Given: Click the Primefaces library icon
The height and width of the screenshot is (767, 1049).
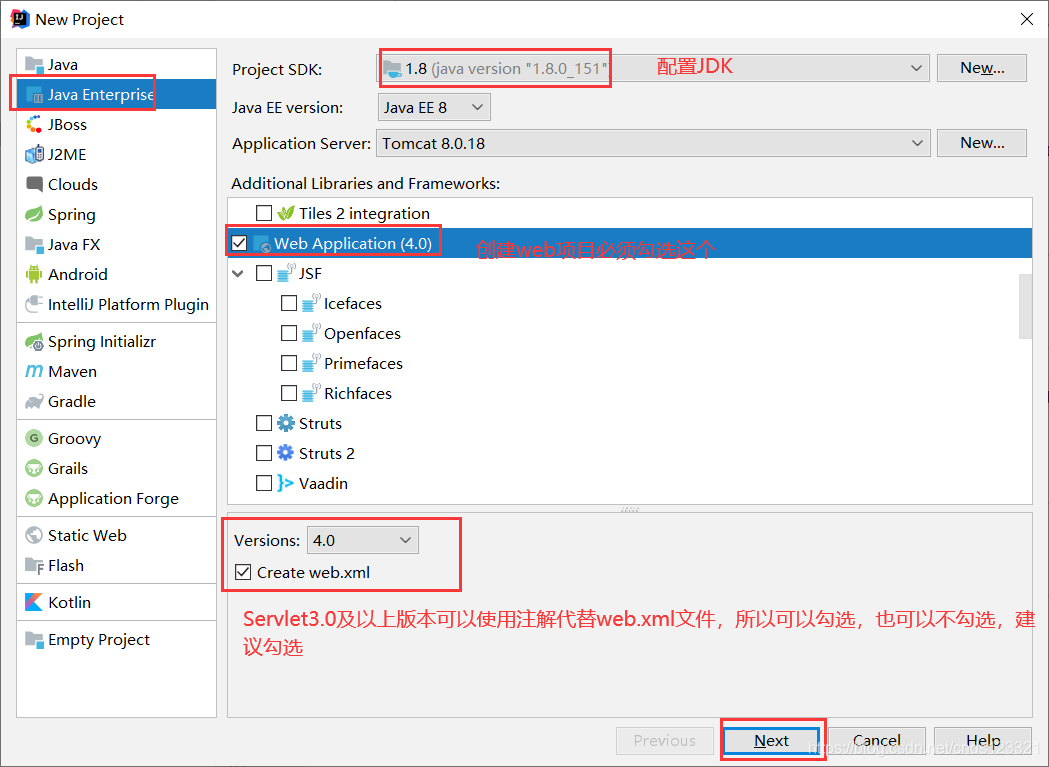Looking at the screenshot, I should pyautogui.click(x=310, y=363).
